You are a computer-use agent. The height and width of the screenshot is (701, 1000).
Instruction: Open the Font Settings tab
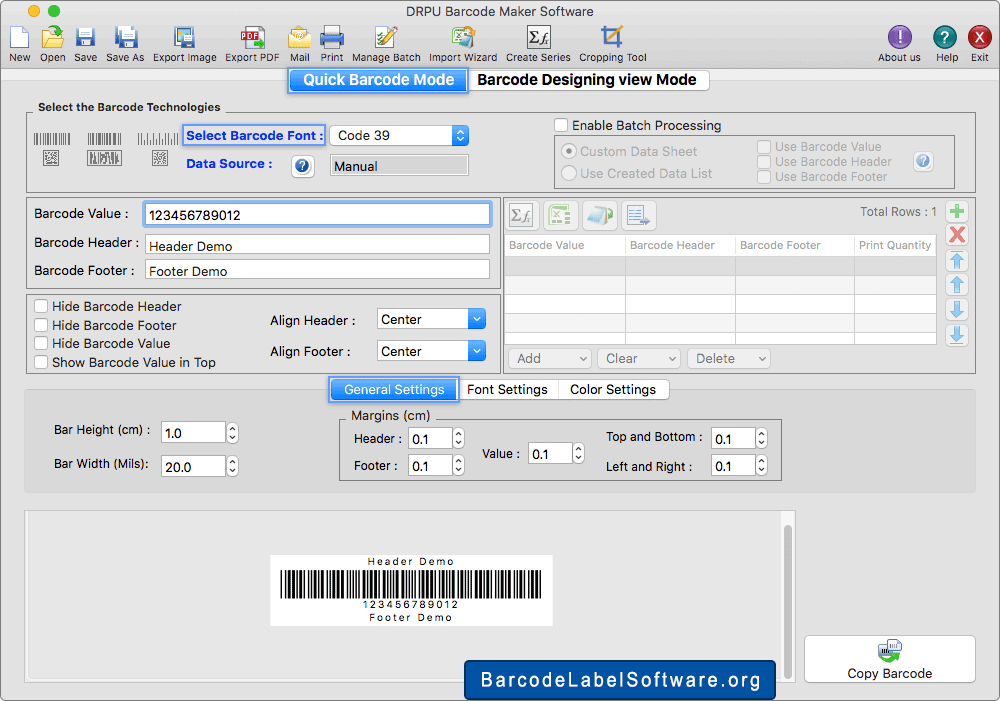click(508, 390)
